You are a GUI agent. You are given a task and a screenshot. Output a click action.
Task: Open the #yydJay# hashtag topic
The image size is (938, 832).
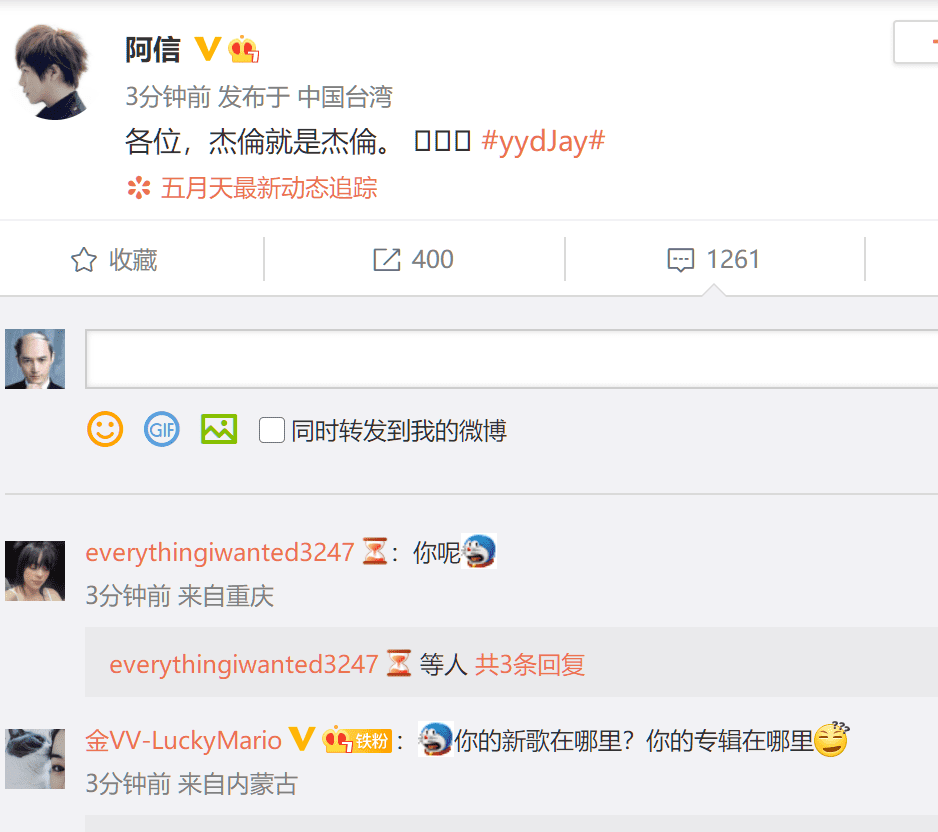click(543, 141)
